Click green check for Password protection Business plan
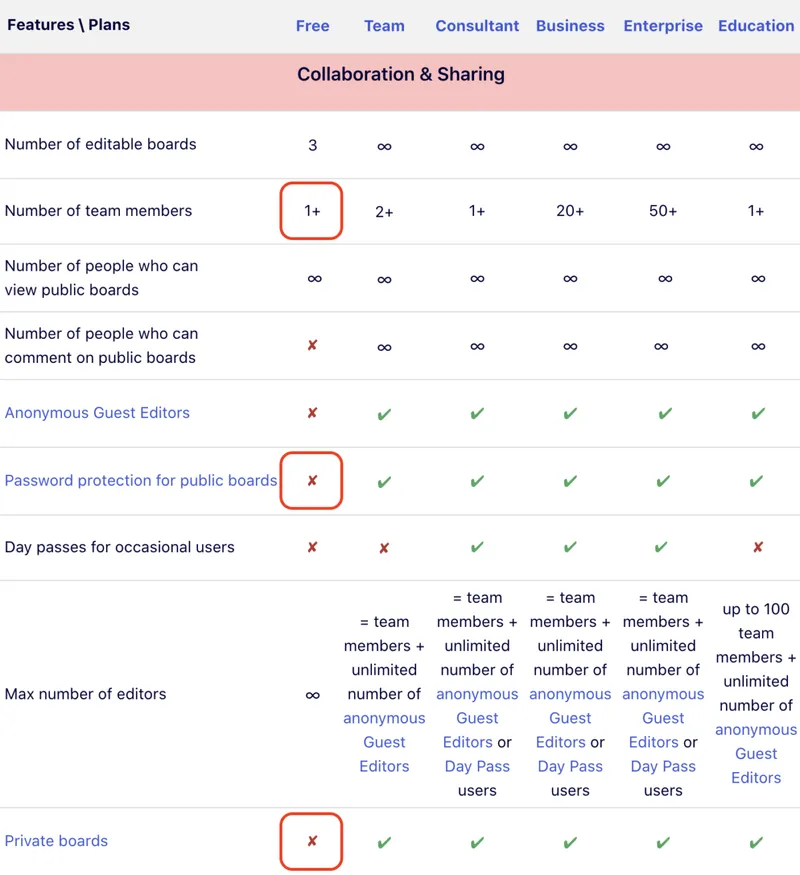 (570, 481)
